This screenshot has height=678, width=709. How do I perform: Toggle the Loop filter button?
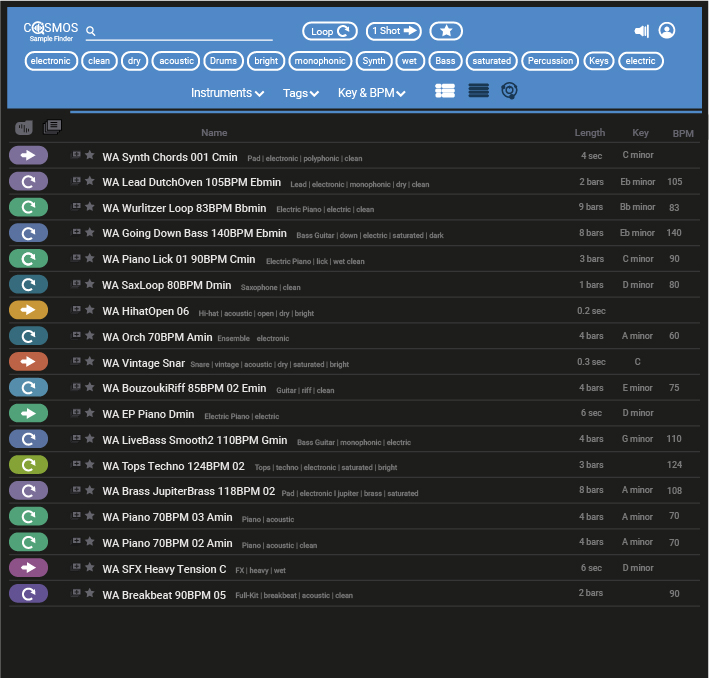(330, 31)
